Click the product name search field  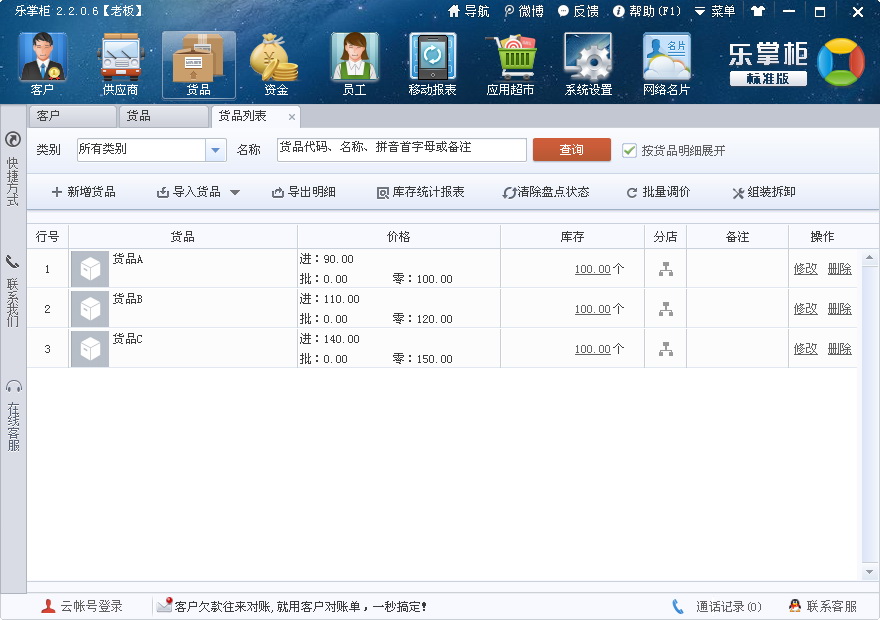[x=402, y=150]
